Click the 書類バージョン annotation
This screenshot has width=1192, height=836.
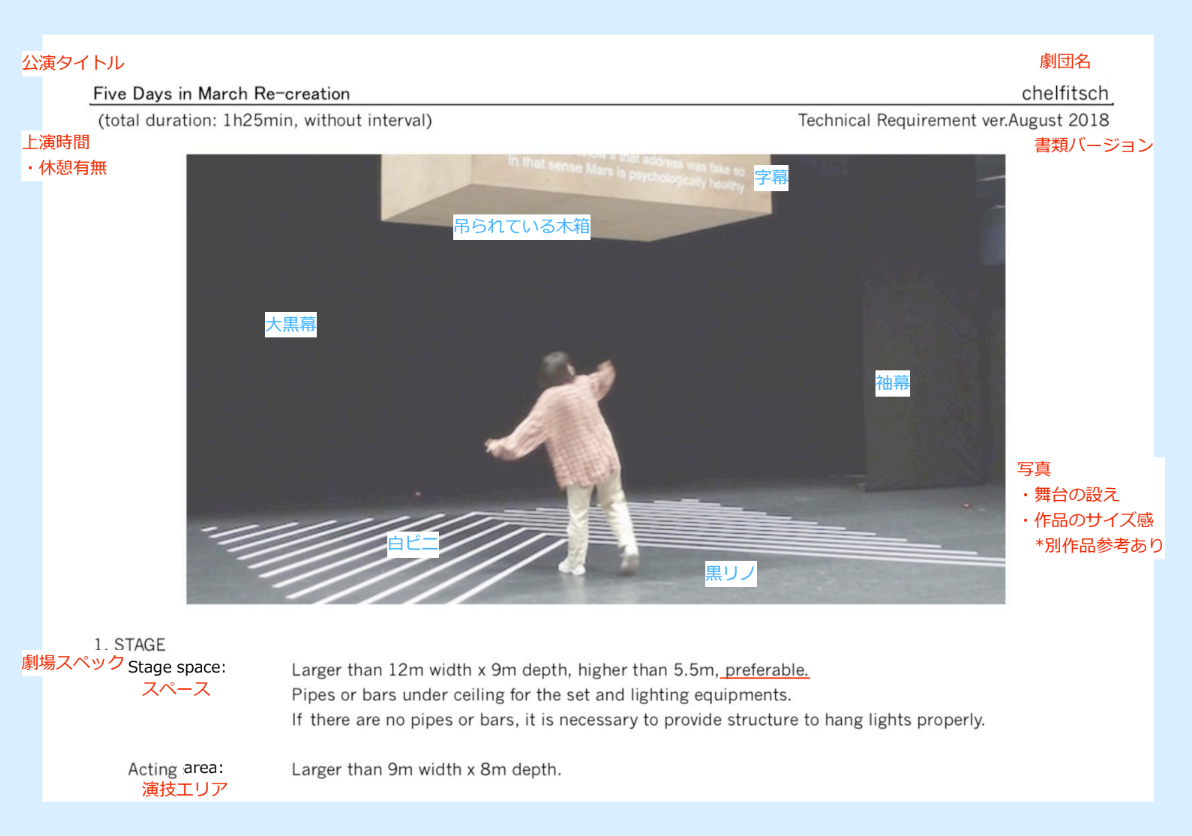pos(1093,146)
